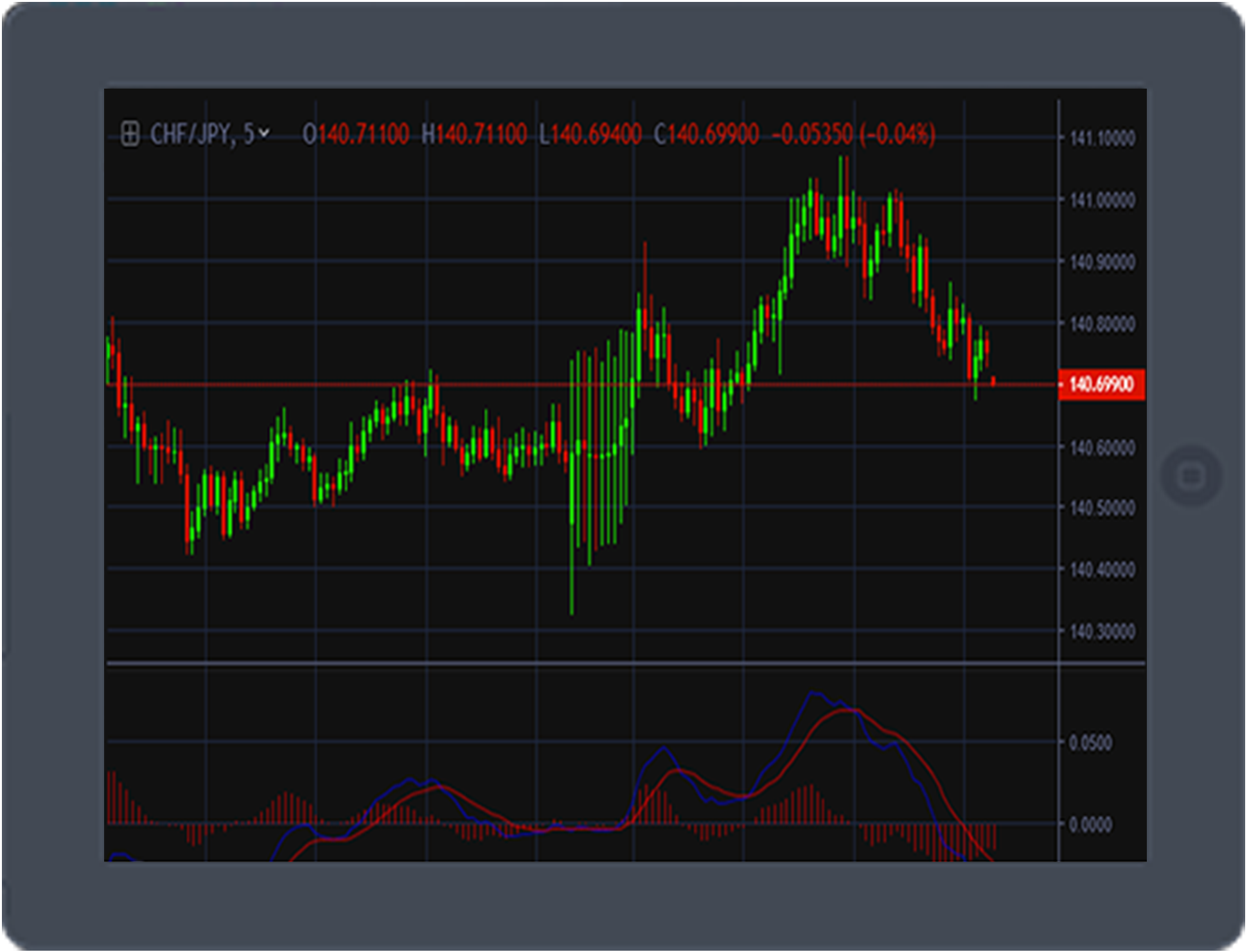Click the Open price value 140.71100
The image size is (1249, 952).
tap(364, 134)
